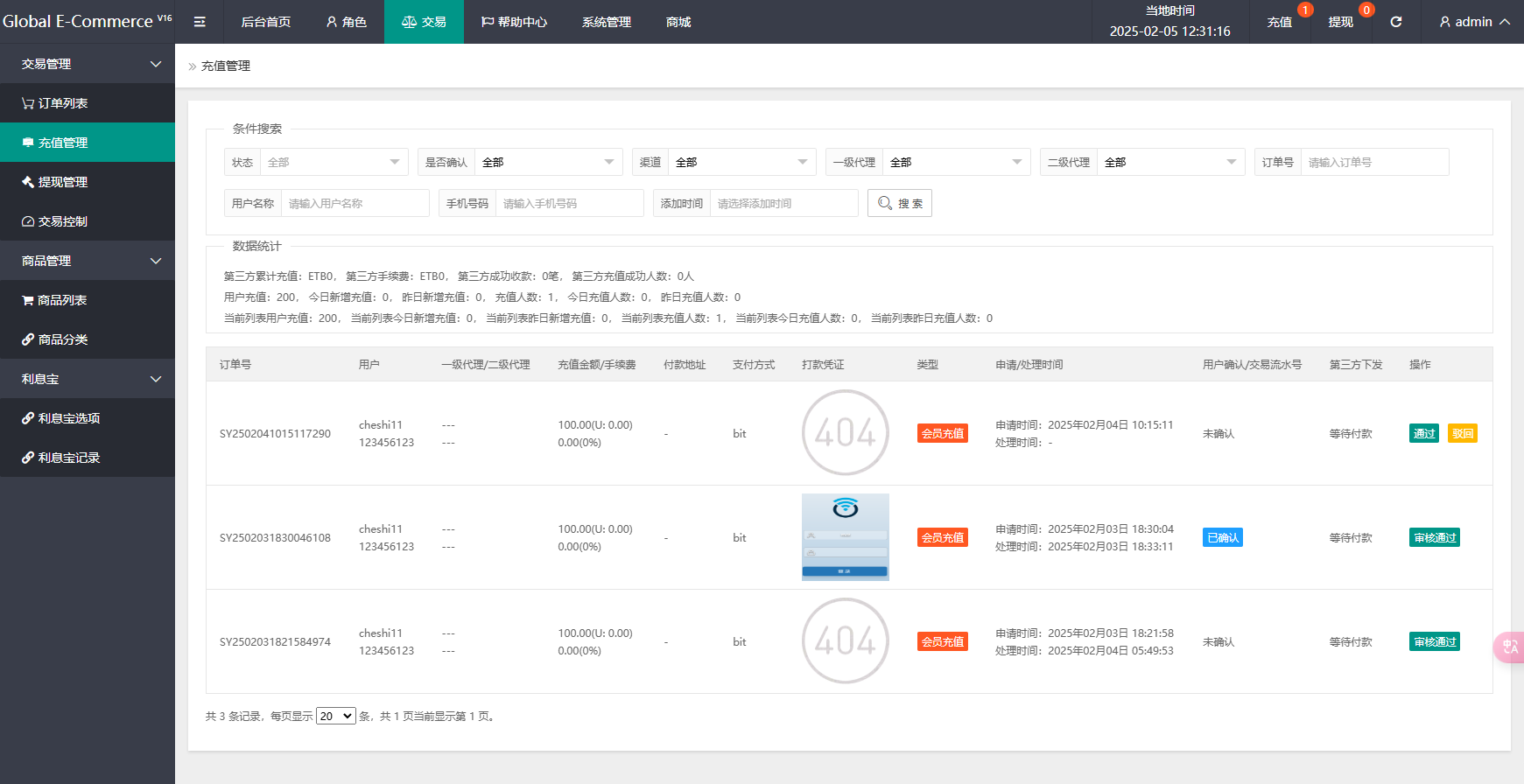Open 提现管理 in the sidebar
The width and height of the screenshot is (1524, 784).
click(62, 182)
